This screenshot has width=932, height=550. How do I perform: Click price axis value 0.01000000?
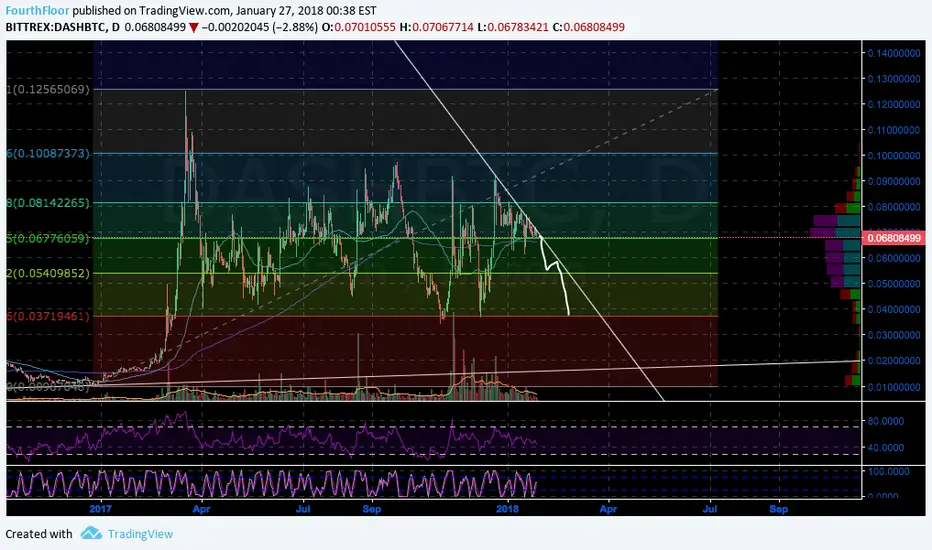(x=894, y=387)
